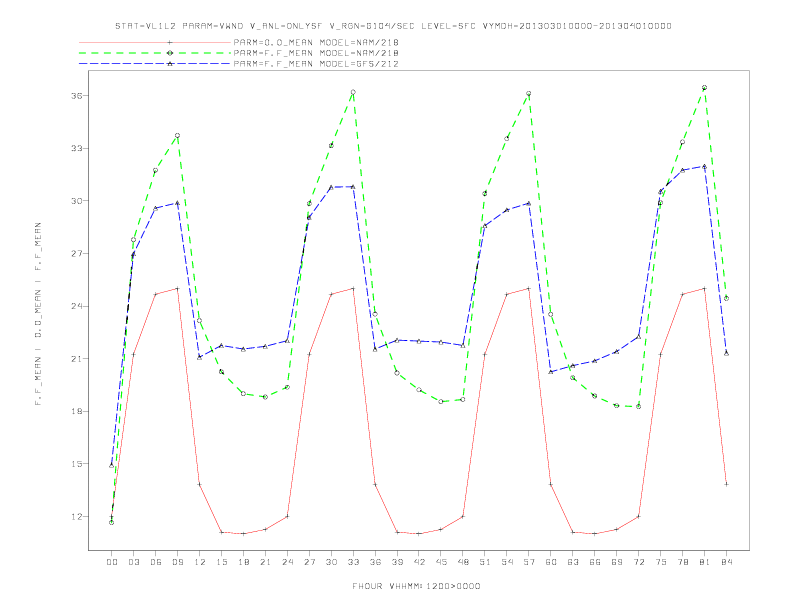Viewport: 792px width, 612px height.
Task: Click x-axis tick label 36
Action: (x=375, y=562)
